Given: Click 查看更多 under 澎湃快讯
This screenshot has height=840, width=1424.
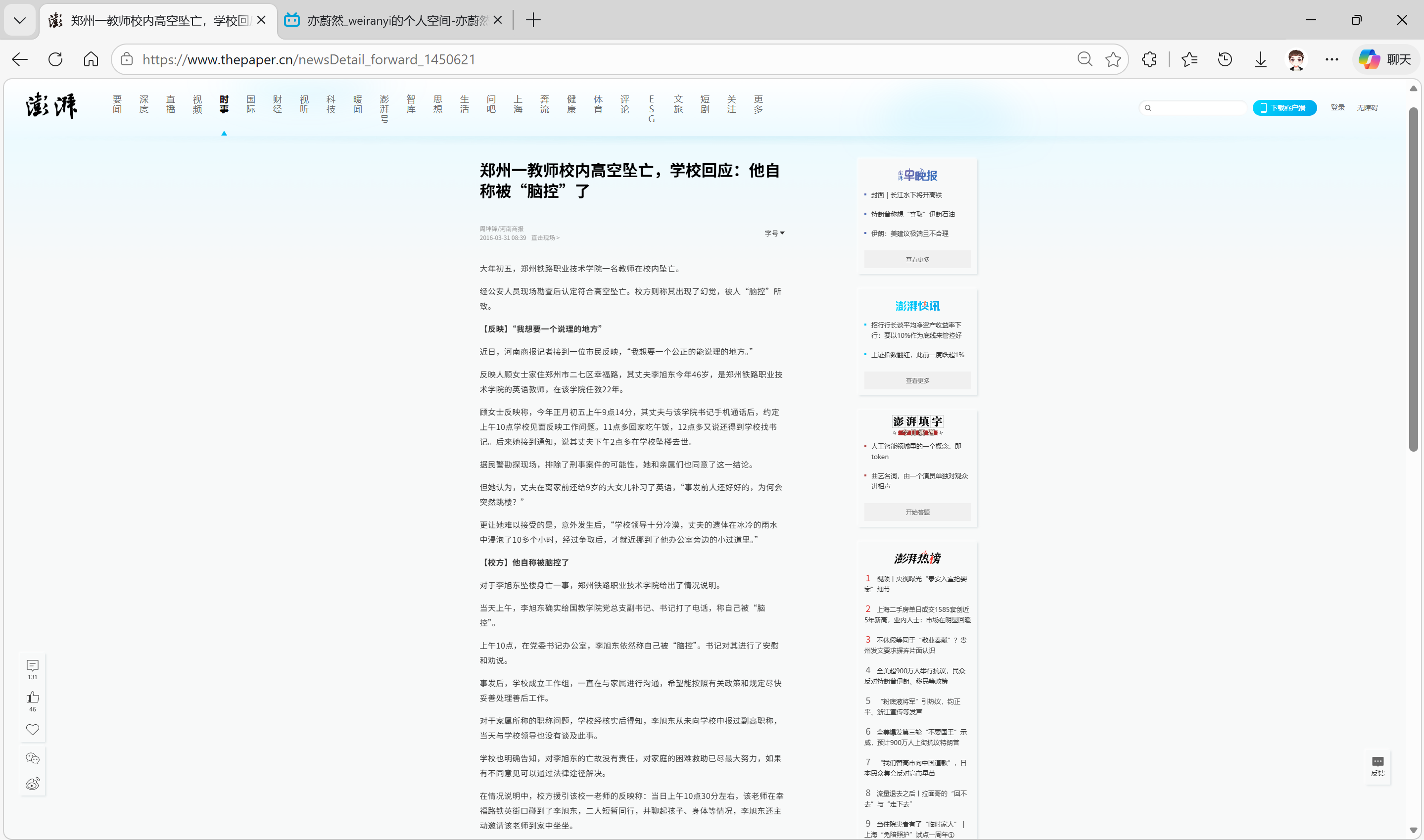Looking at the screenshot, I should pos(917,380).
